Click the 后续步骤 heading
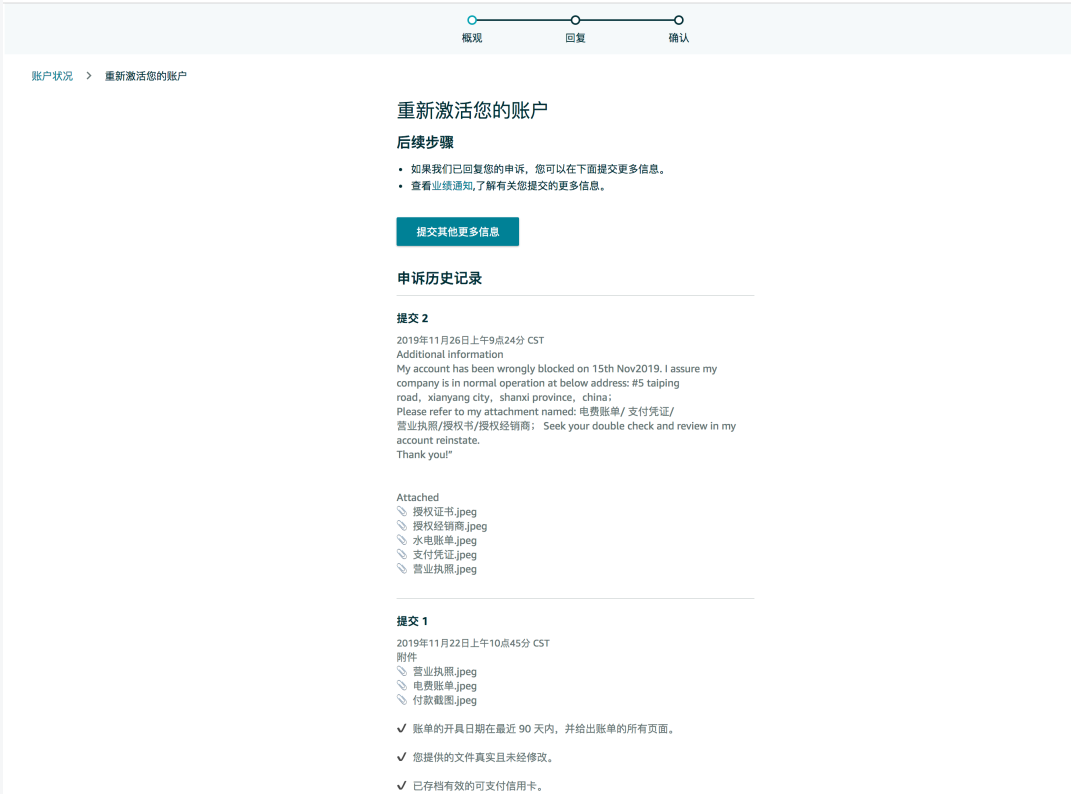Viewport: 1071px width, 794px height. [x=425, y=142]
